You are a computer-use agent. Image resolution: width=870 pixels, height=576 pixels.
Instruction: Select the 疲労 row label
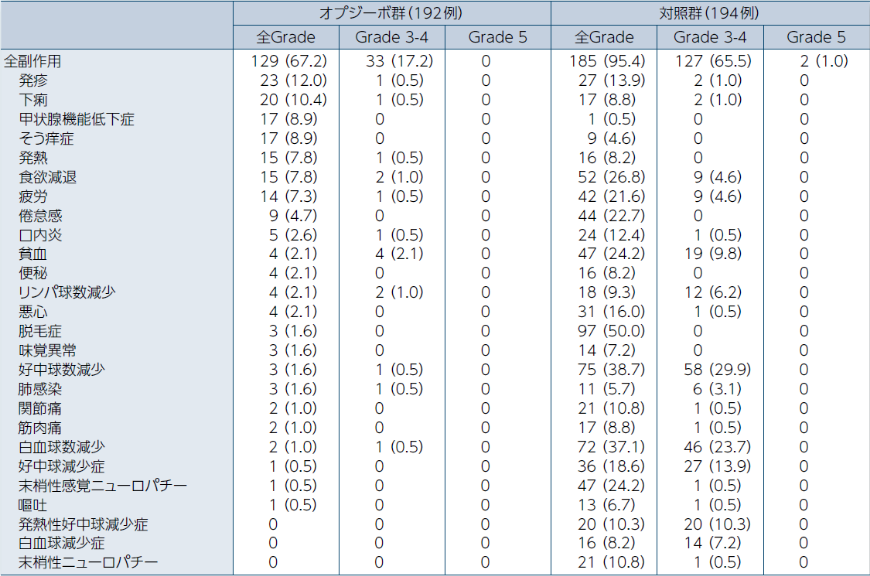[33, 196]
